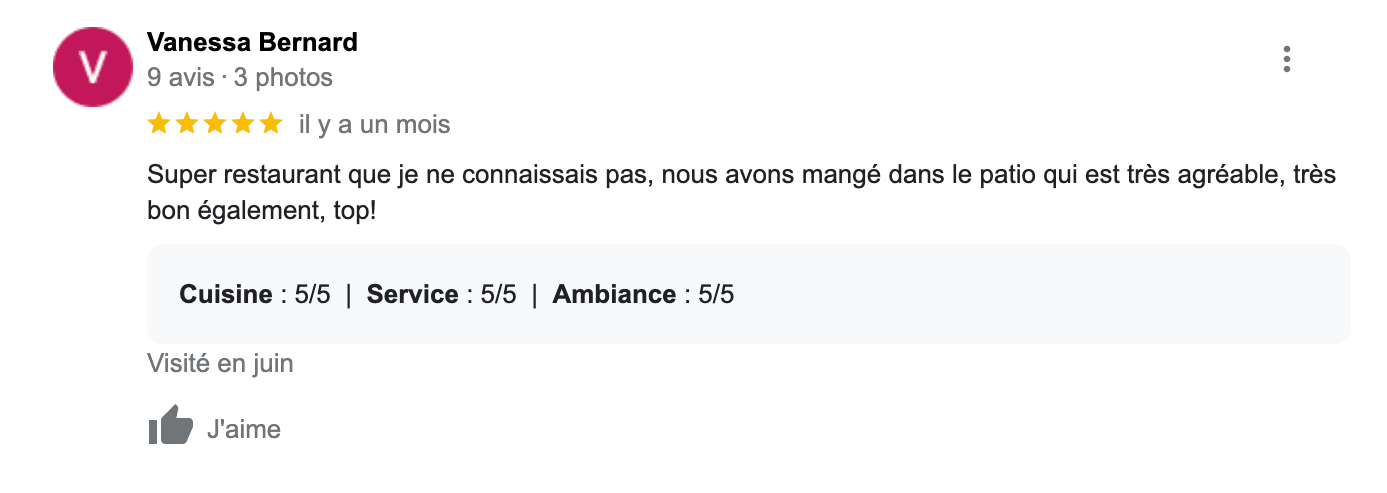Screen dimensions: 1387x493
Task: Click the third yellow rating star
Action: point(215,124)
